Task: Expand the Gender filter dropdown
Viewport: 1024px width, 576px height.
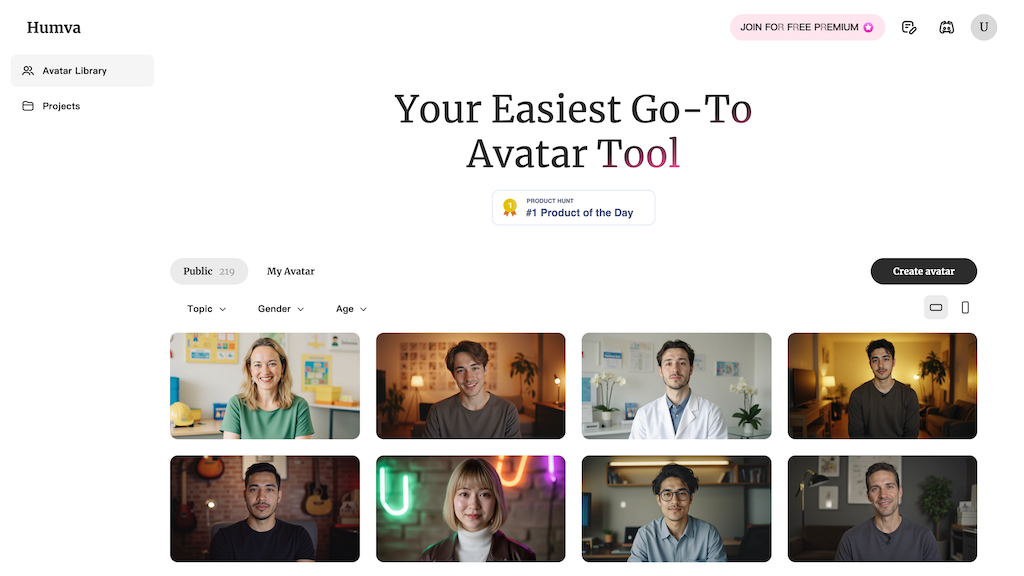Action: pos(281,309)
